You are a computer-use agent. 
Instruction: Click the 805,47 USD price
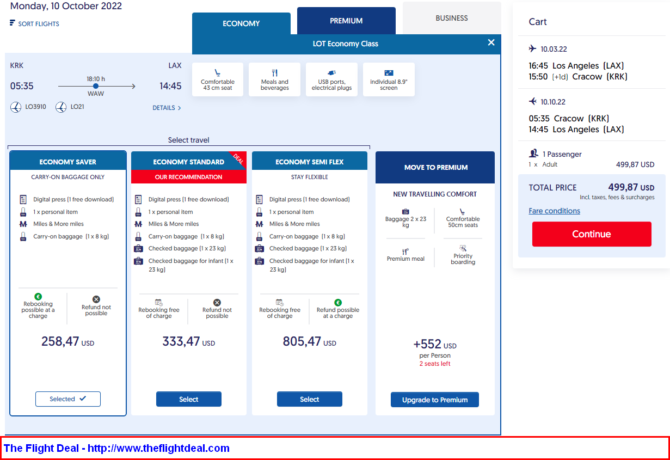coord(309,341)
